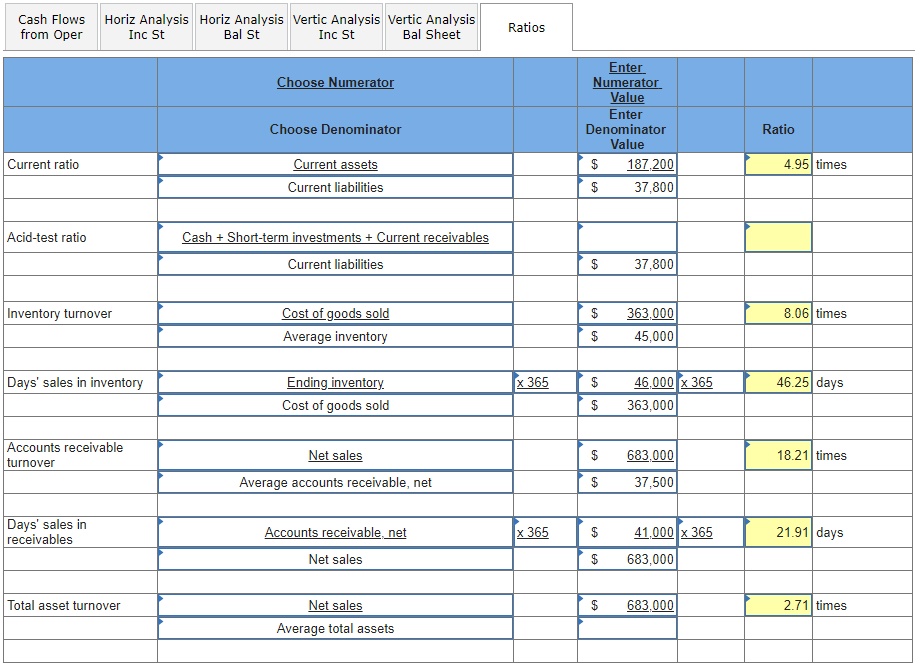
Task: Click the Choose Denominator header
Action: [336, 129]
